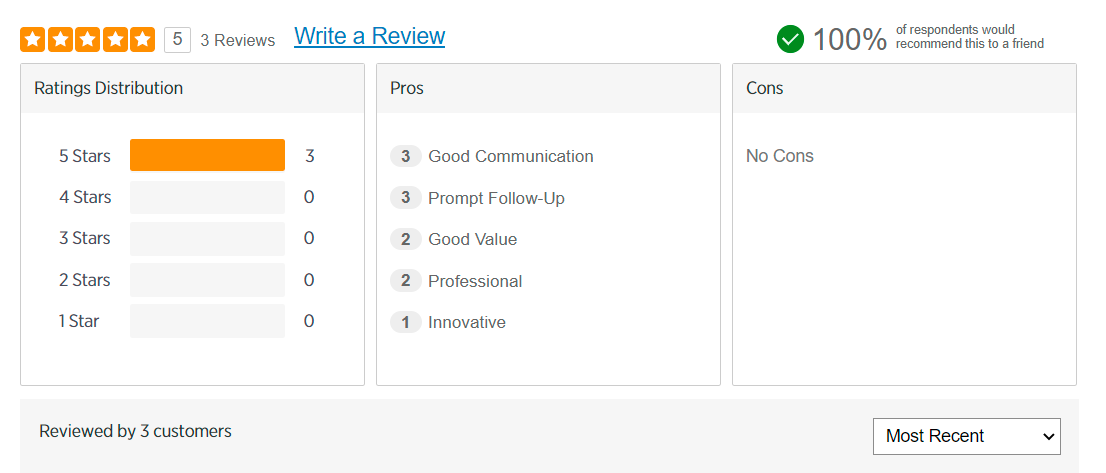Select the Prompt Follow-Up pro tag
1106x473 pixels.
click(496, 198)
